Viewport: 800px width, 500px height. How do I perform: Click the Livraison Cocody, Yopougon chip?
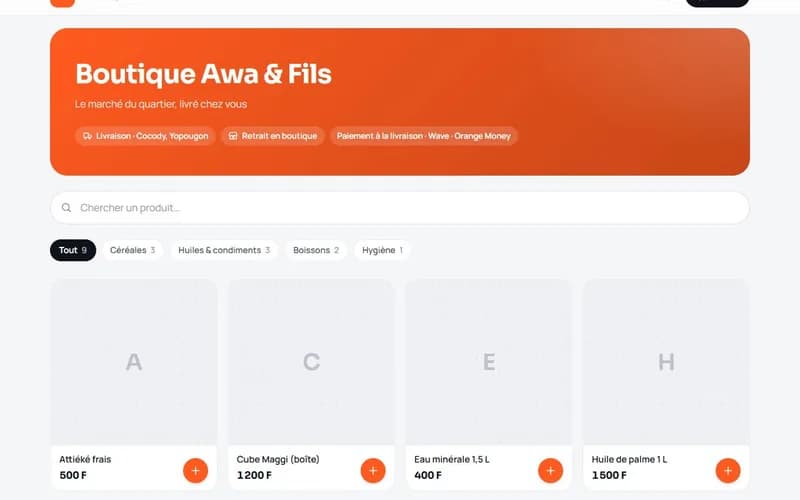tap(145, 136)
